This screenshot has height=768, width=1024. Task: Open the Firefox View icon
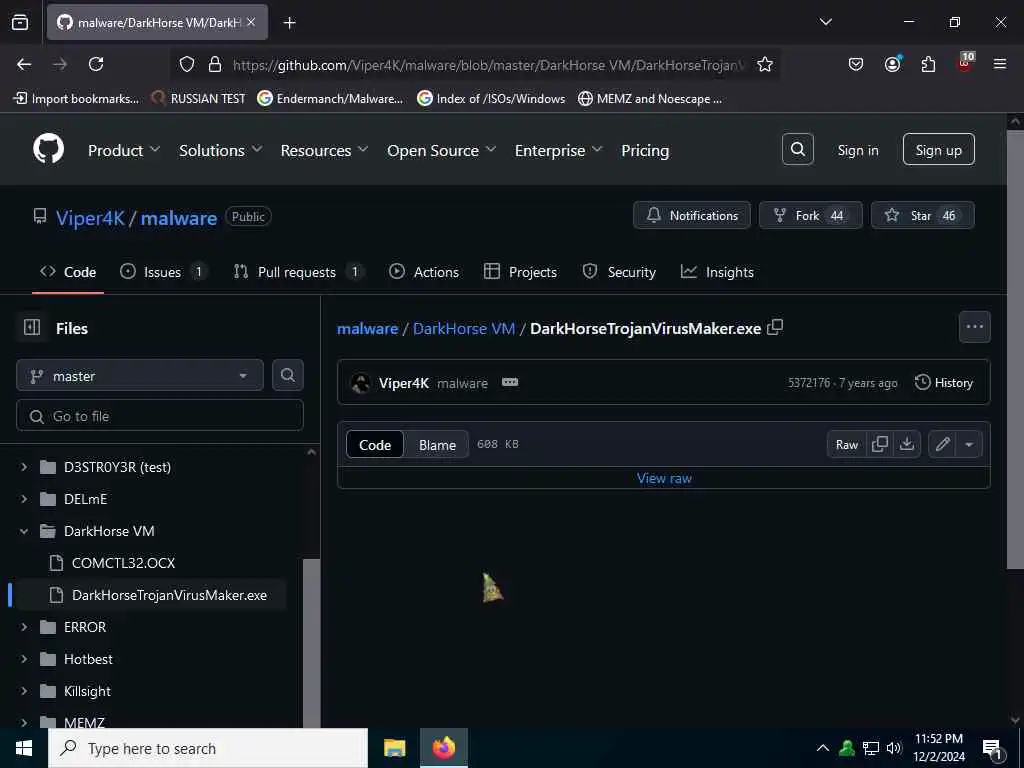click(x=20, y=22)
